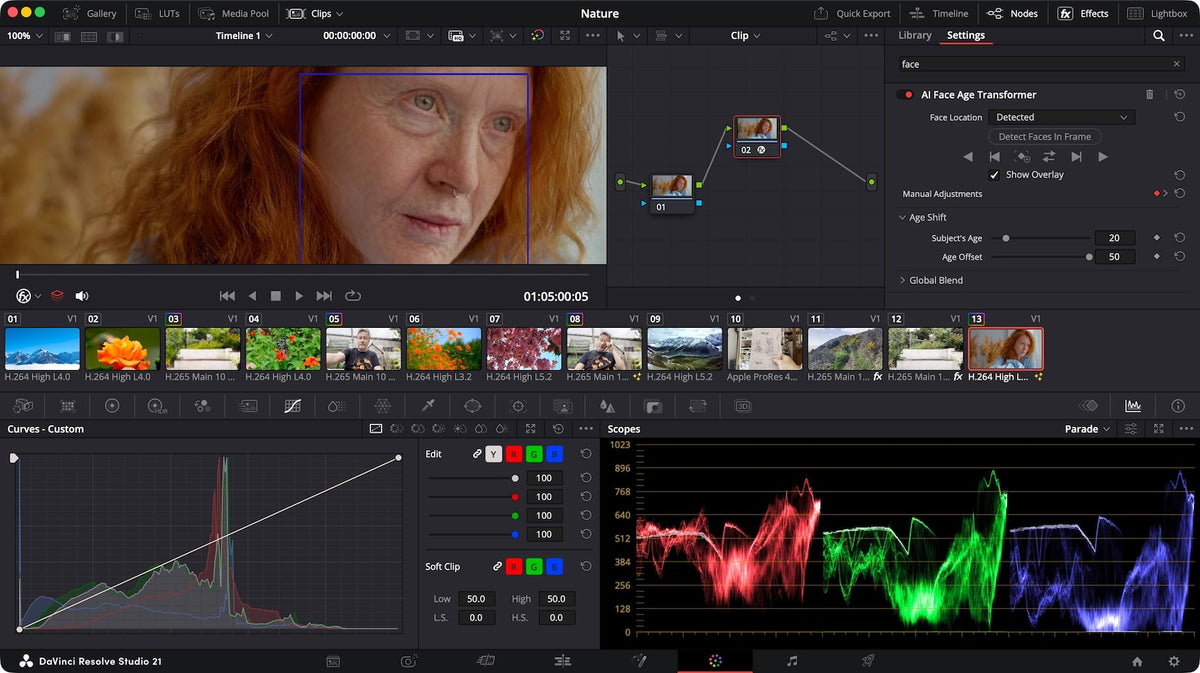This screenshot has width=1200, height=673.
Task: Expand the Scopes panel to fullscreen
Action: [x=1159, y=429]
